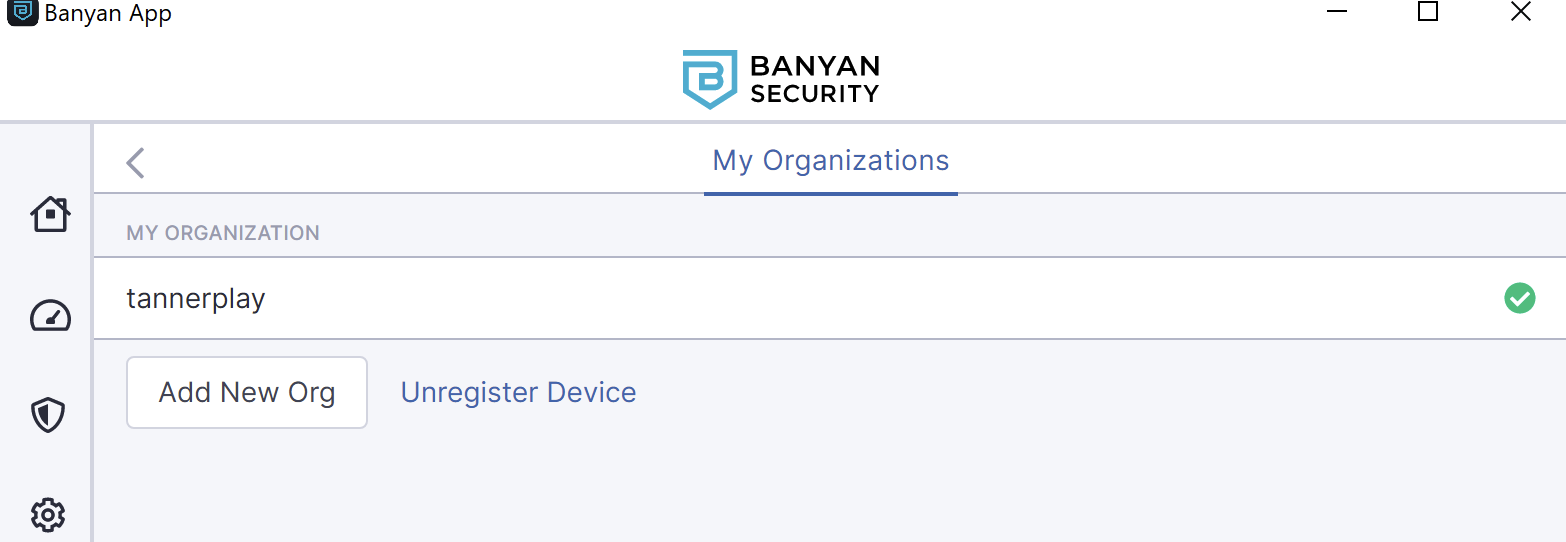Maximize the Banyan App window
Viewport: 1566px width, 542px height.
click(1428, 13)
